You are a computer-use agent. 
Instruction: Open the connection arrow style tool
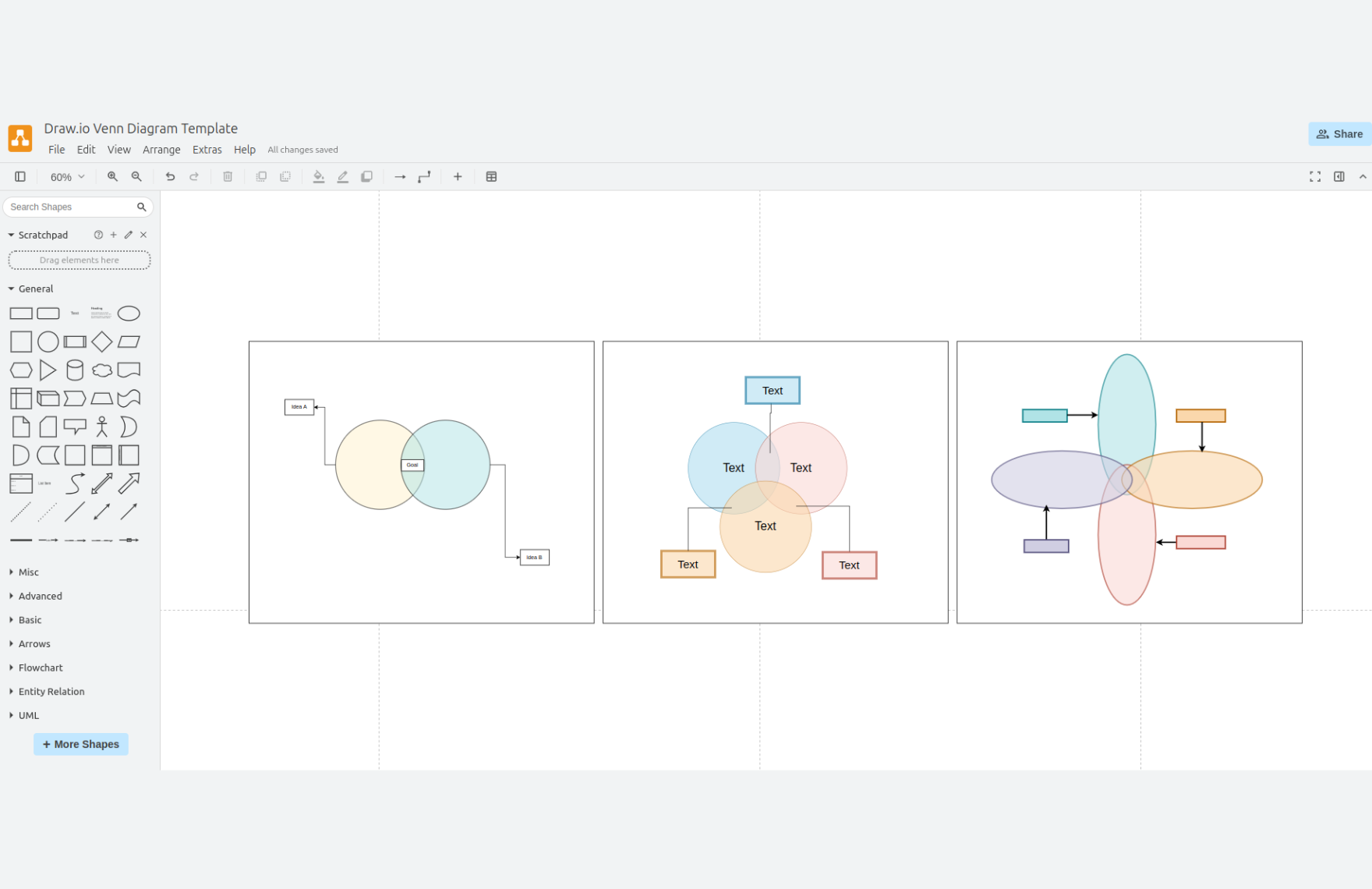tap(400, 177)
